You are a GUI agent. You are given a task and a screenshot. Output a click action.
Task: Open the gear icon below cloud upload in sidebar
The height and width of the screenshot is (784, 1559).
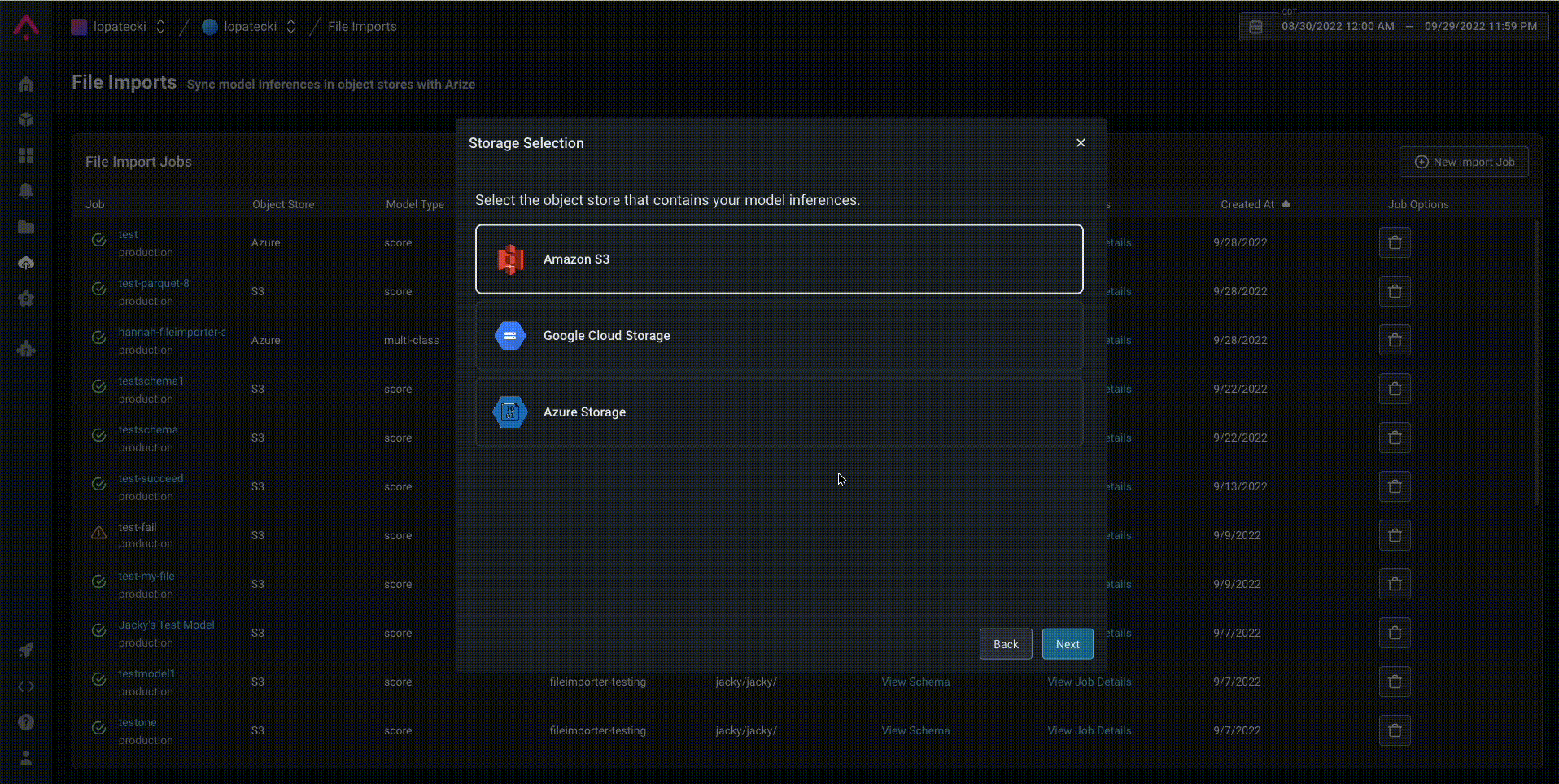pos(26,298)
